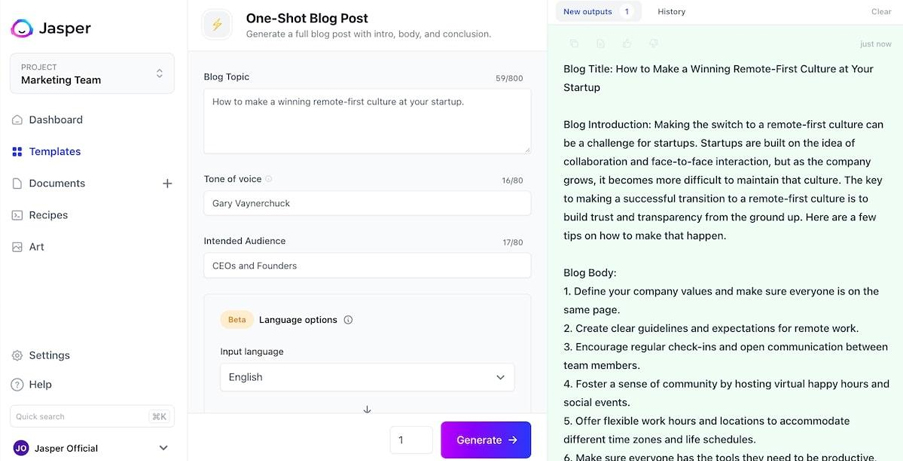Give the output a thumbs up

(627, 44)
